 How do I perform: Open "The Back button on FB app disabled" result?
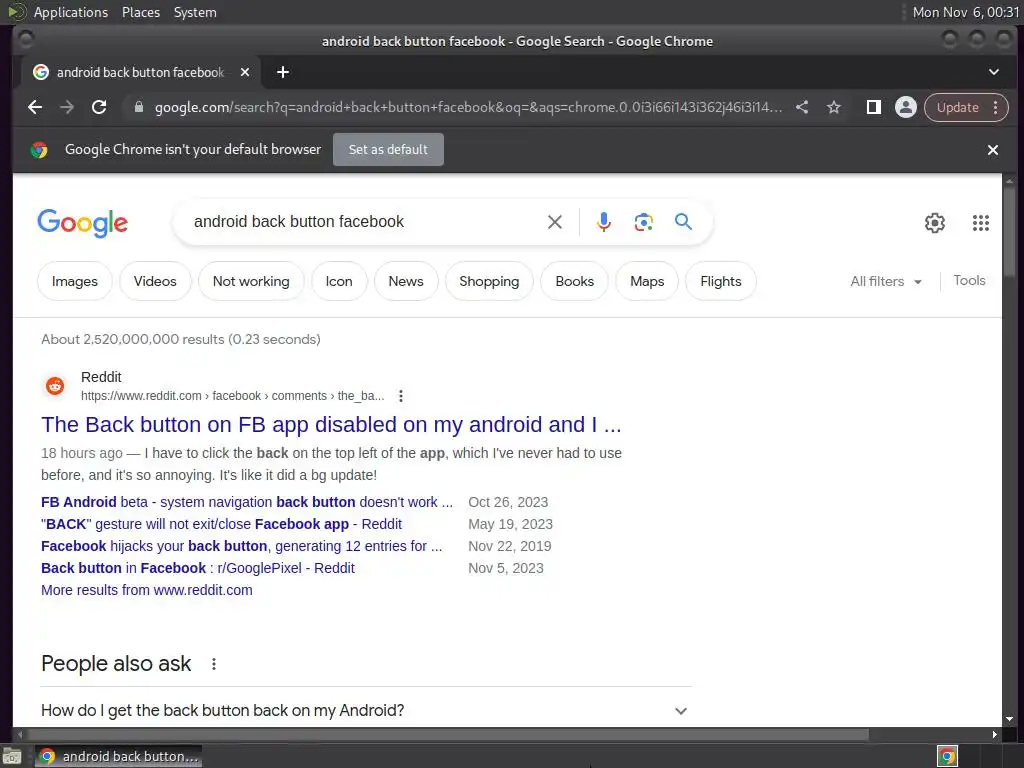coord(331,425)
